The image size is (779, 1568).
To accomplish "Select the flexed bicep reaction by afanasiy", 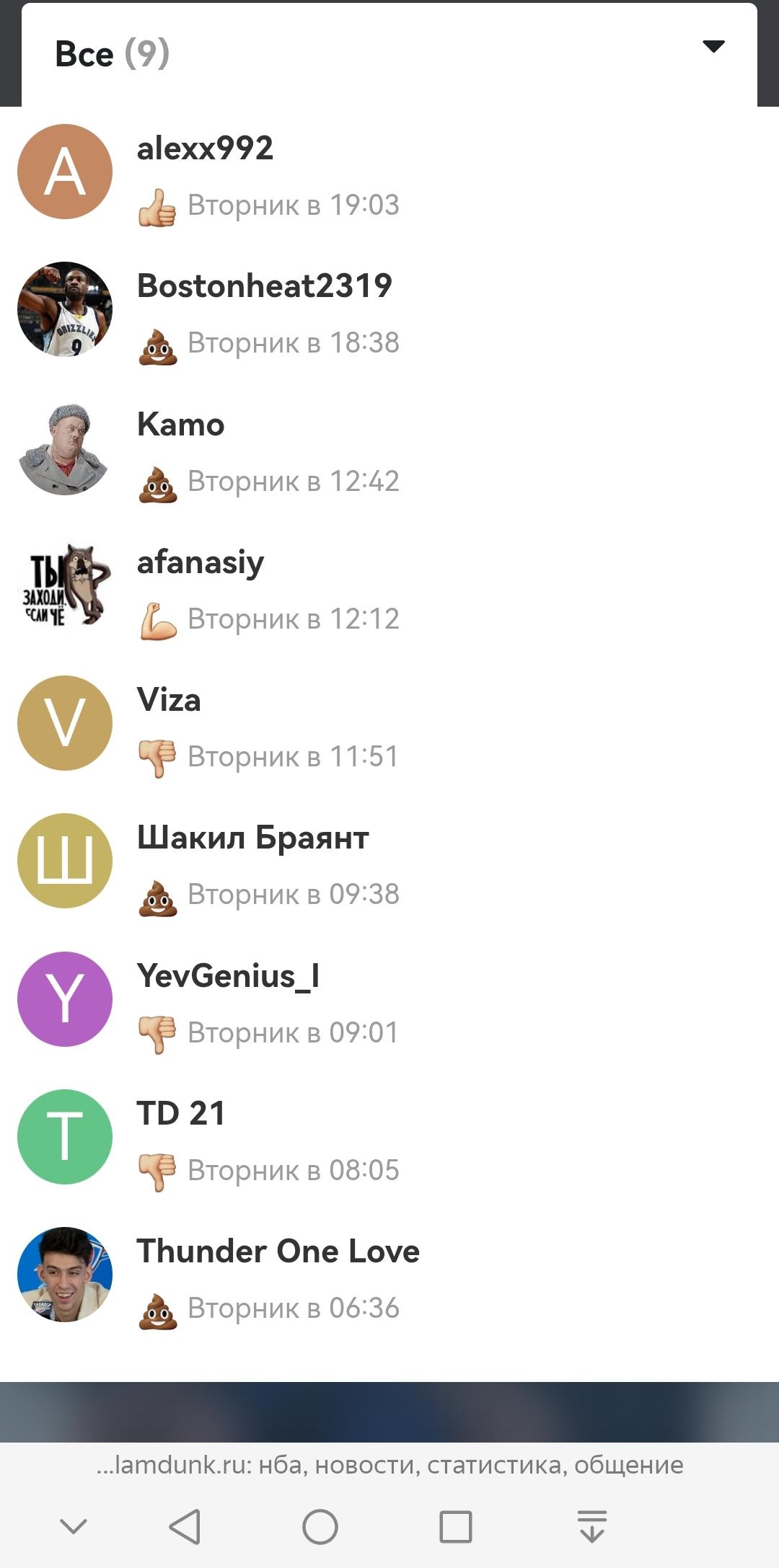I will click(157, 621).
